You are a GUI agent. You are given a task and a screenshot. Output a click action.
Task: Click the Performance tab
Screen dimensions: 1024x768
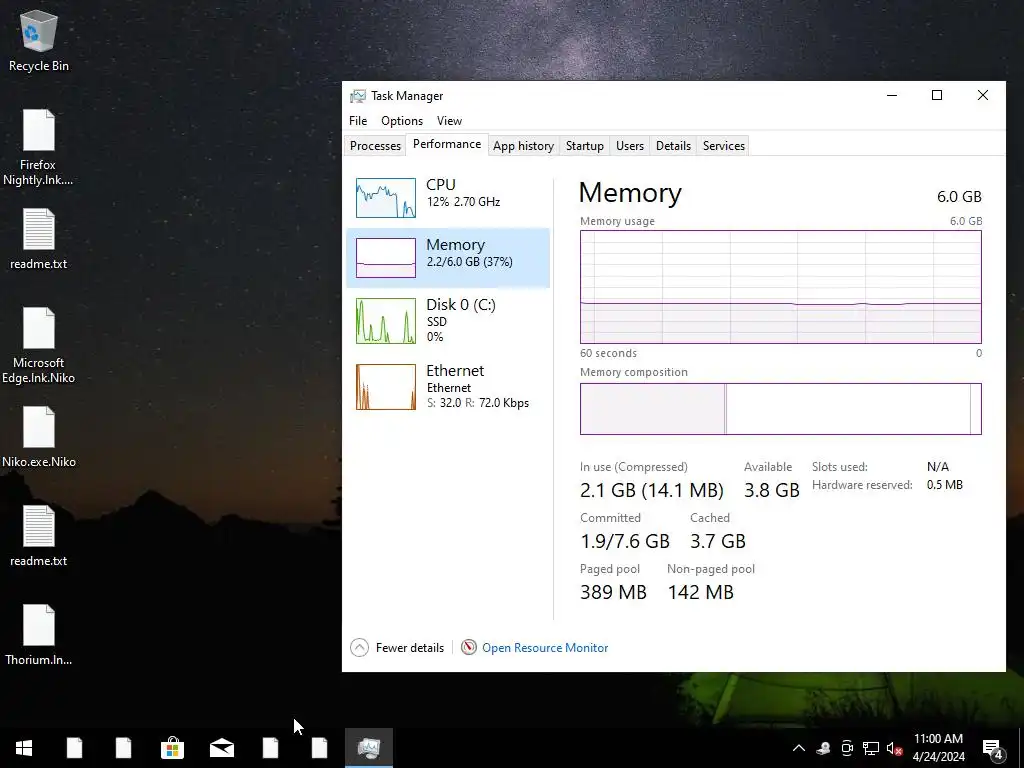447,144
